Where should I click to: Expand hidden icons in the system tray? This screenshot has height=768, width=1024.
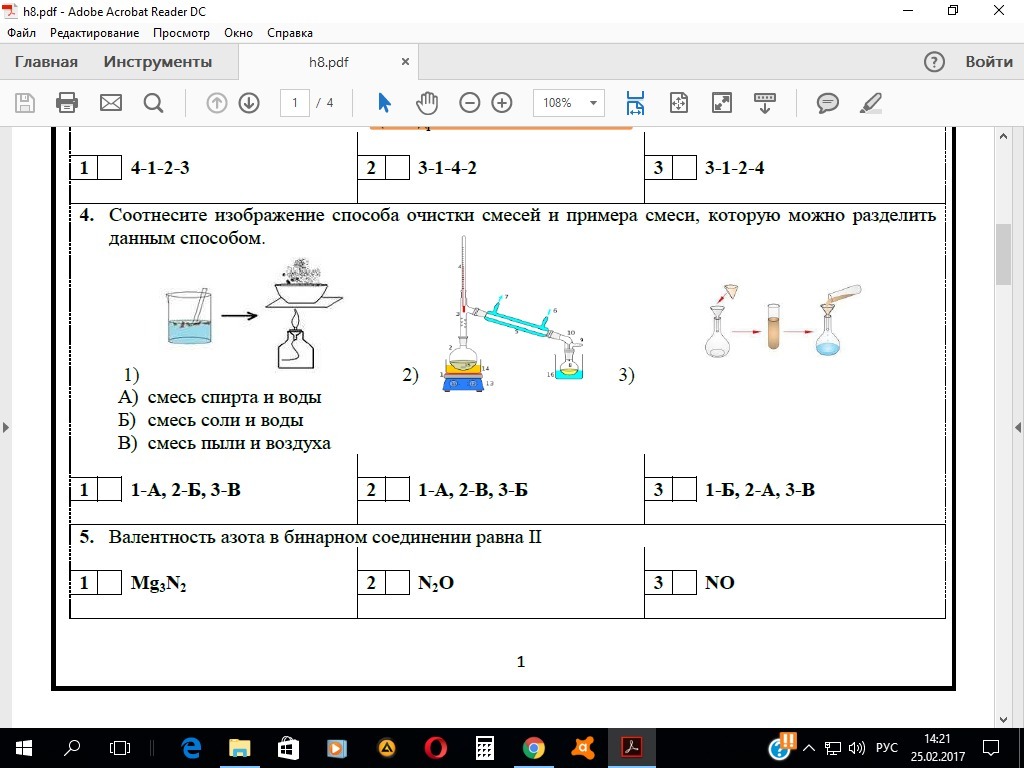(807, 747)
